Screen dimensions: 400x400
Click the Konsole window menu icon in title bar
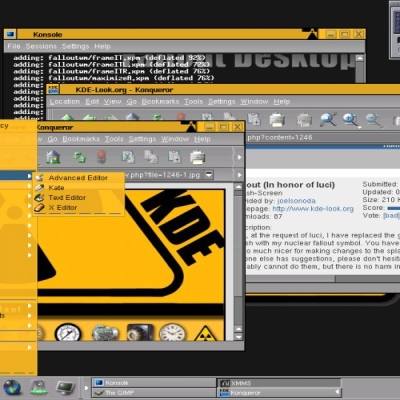(x=10, y=34)
